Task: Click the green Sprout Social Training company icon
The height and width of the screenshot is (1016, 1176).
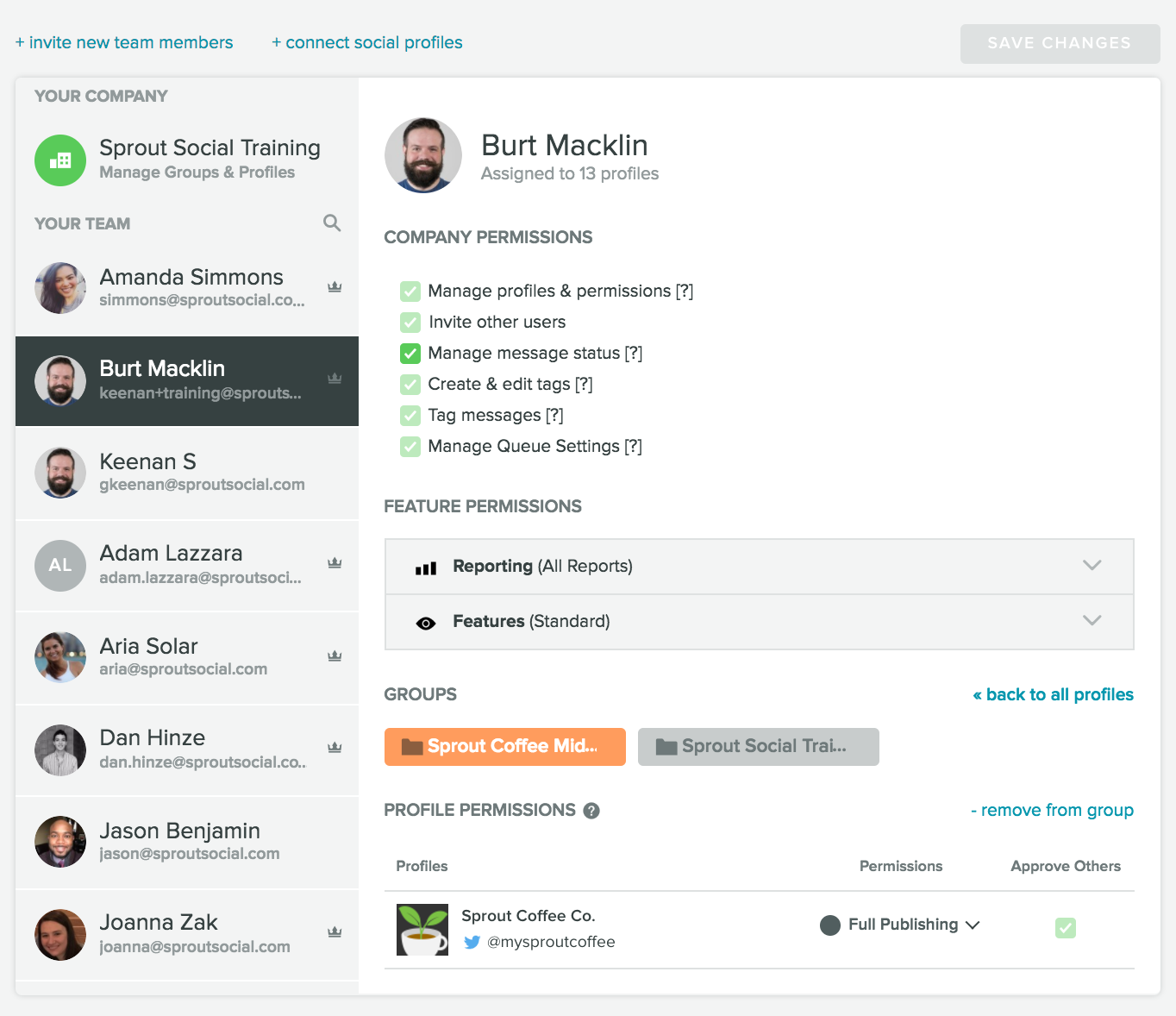Action: (60, 160)
